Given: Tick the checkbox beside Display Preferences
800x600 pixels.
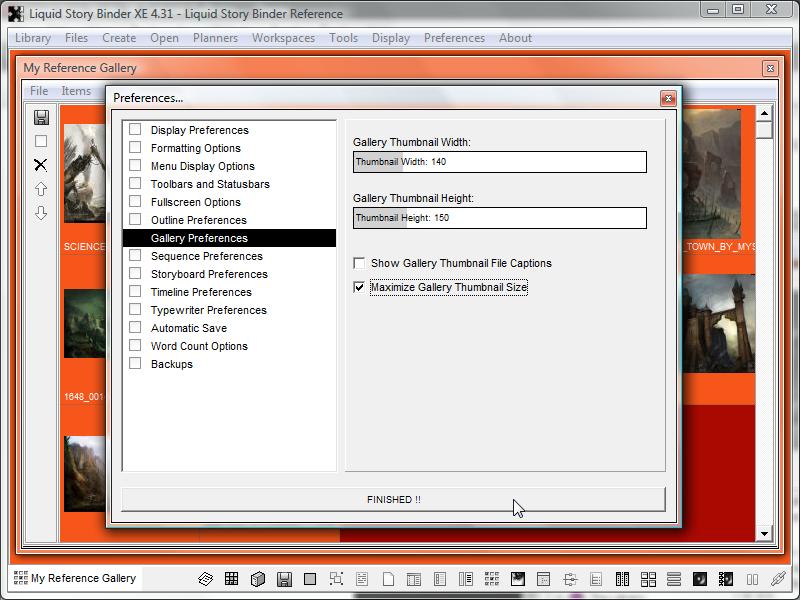Looking at the screenshot, I should (135, 130).
